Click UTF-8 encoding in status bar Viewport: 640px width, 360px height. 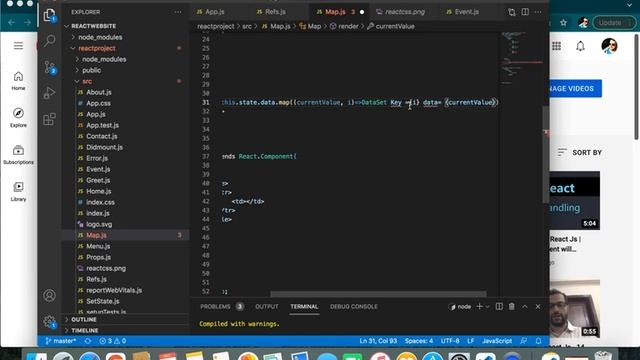[x=450, y=341]
